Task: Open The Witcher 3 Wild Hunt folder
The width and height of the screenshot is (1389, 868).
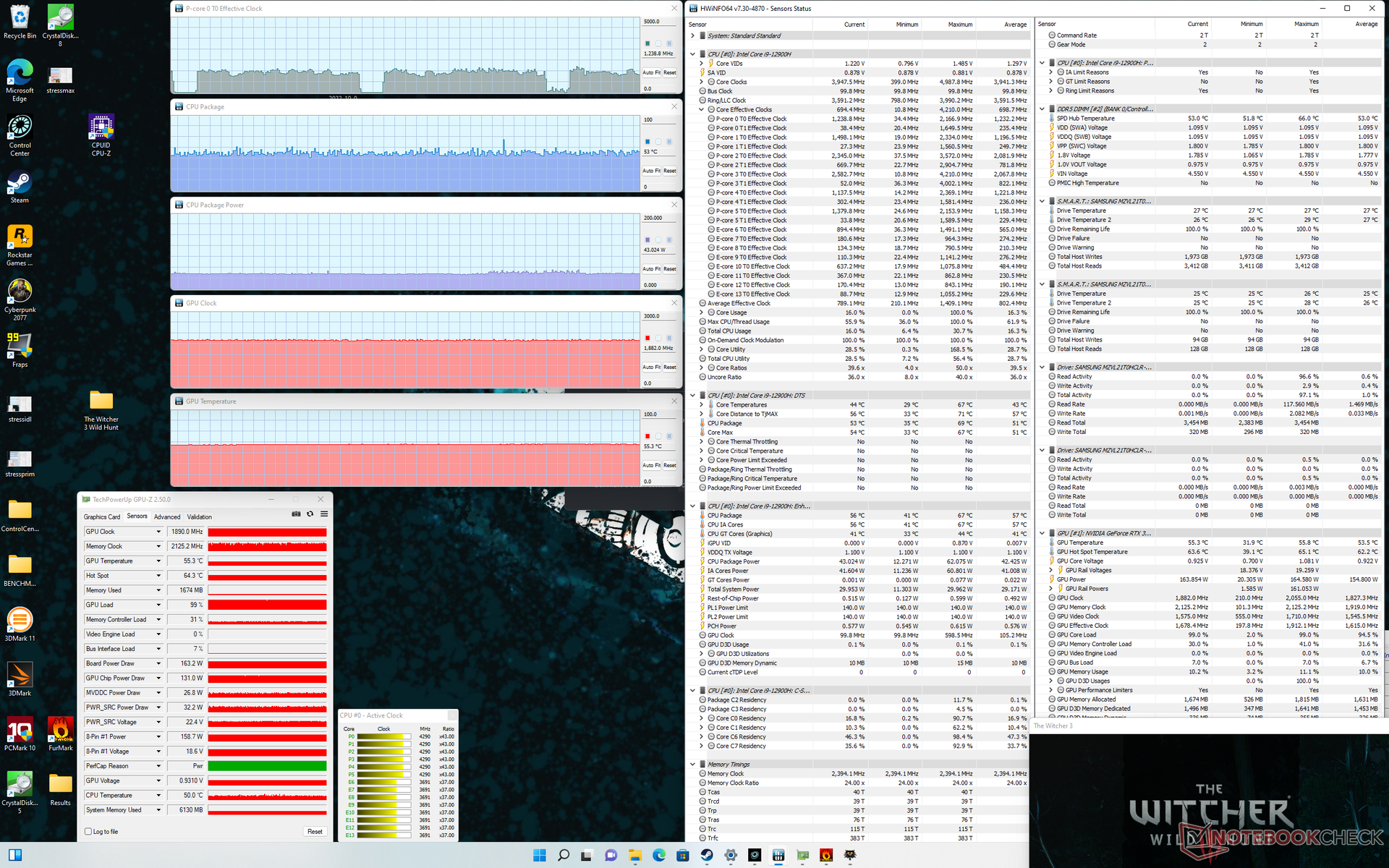Action: [x=101, y=410]
